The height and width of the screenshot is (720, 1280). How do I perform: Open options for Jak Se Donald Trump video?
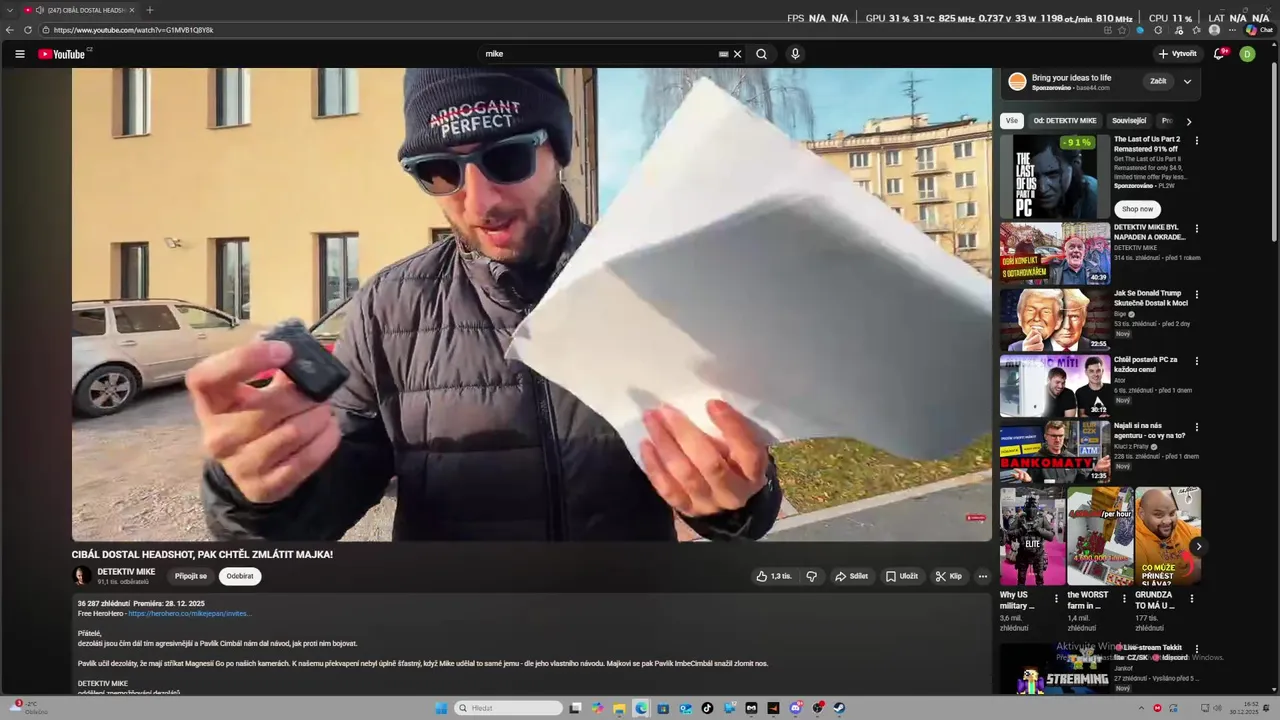tap(1196, 295)
